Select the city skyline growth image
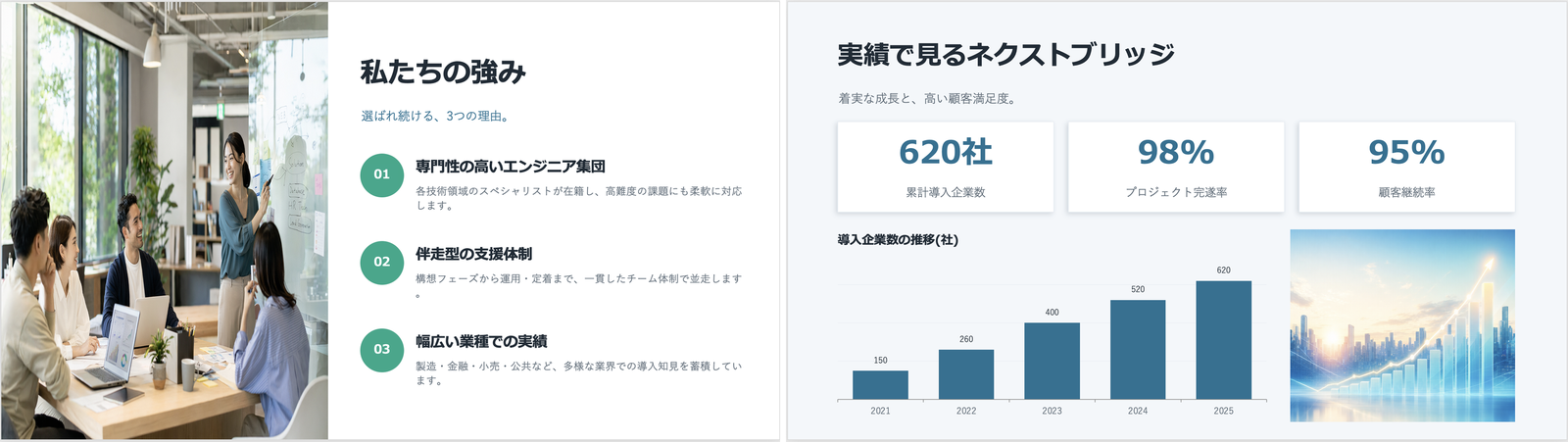This screenshot has height=442, width=1568. pos(1402,325)
